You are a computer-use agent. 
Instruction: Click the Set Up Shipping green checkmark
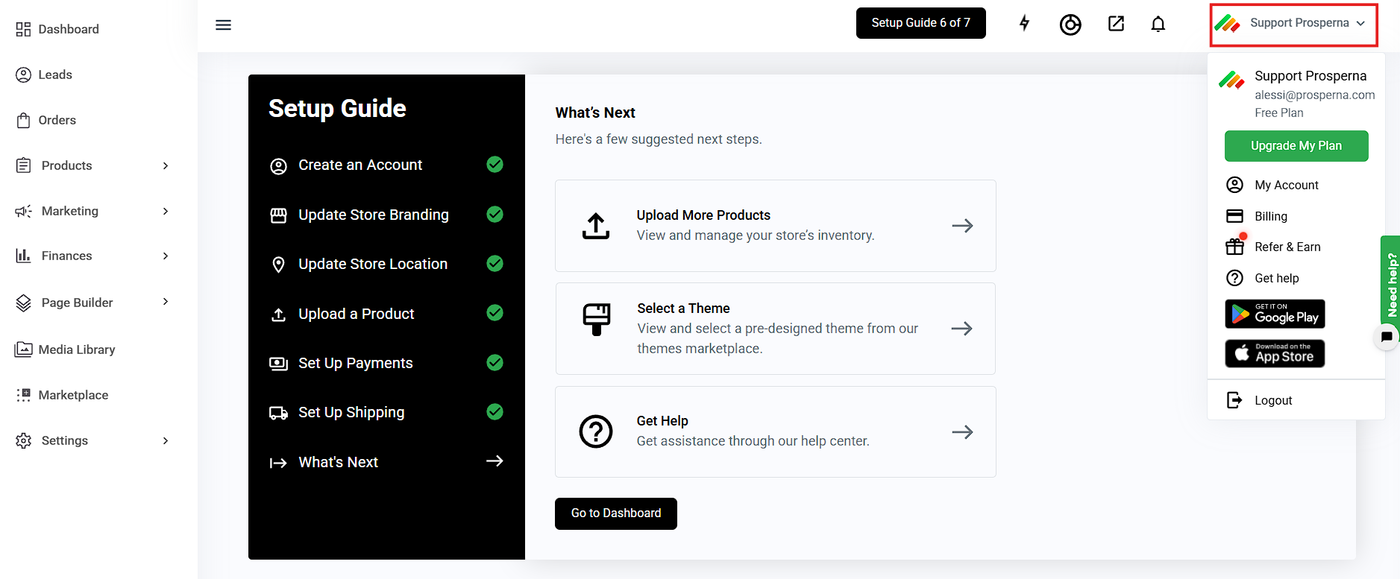pyautogui.click(x=494, y=411)
